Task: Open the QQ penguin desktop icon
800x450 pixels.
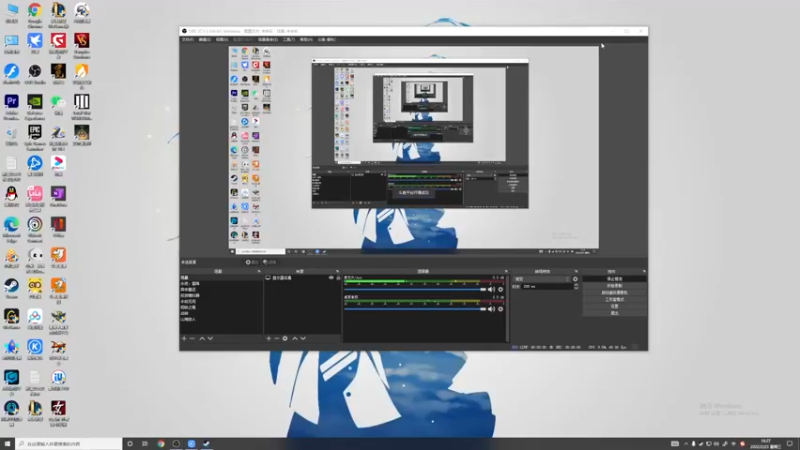Action: coord(11,195)
